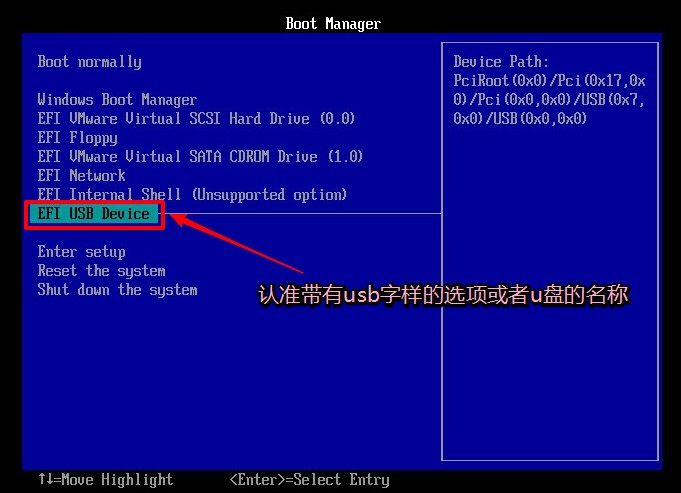681x493 pixels.
Task: Select the Boot normally option
Action: pyautogui.click(x=89, y=62)
